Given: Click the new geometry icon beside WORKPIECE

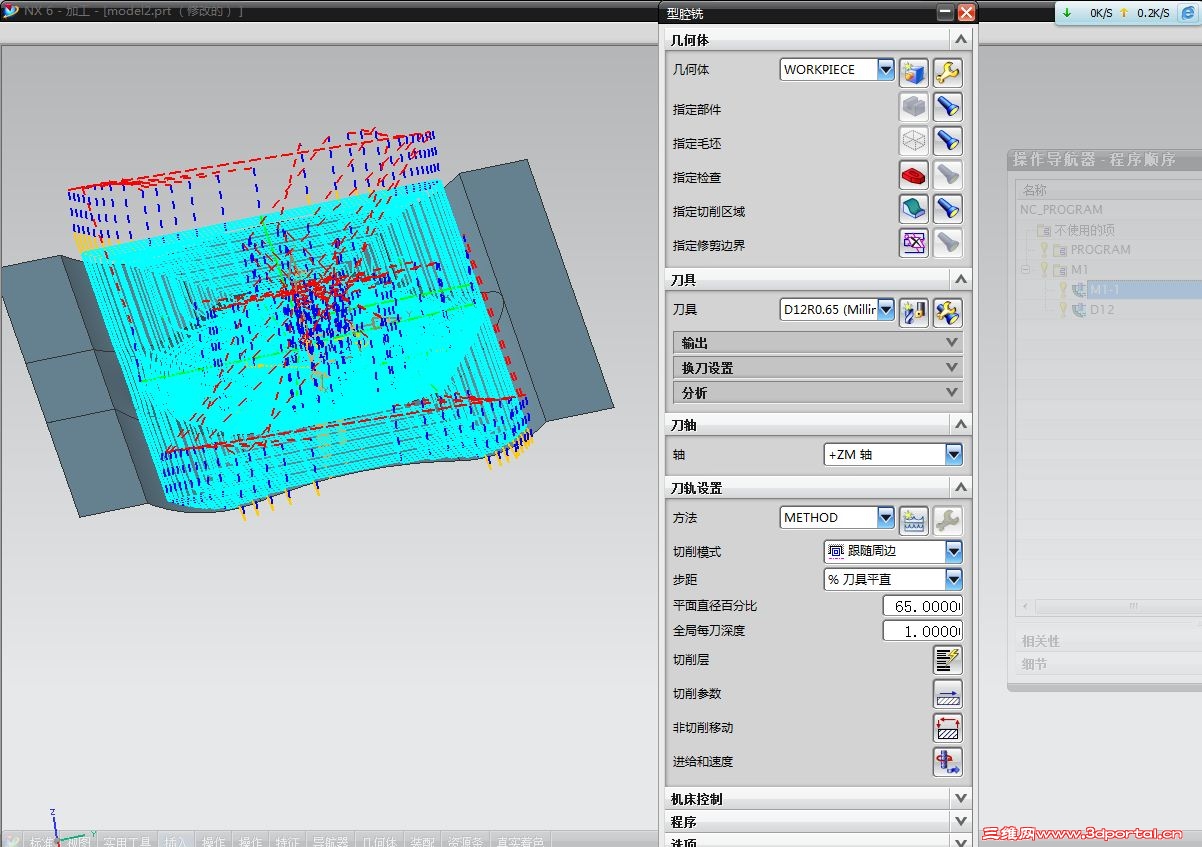Looking at the screenshot, I should [914, 72].
